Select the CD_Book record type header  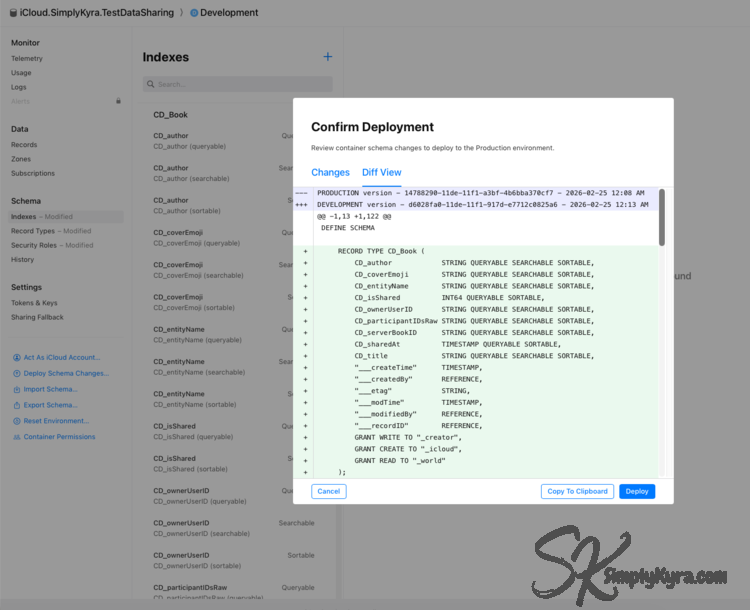coord(170,115)
